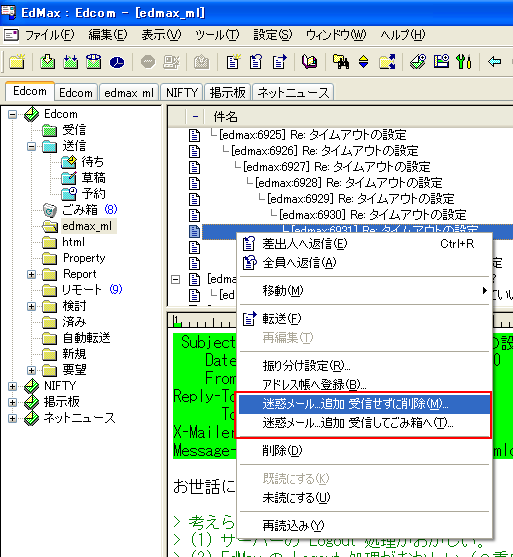Viewport: 513px width, 557px height.
Task: Open the ツール(T) menu
Action: click(217, 35)
